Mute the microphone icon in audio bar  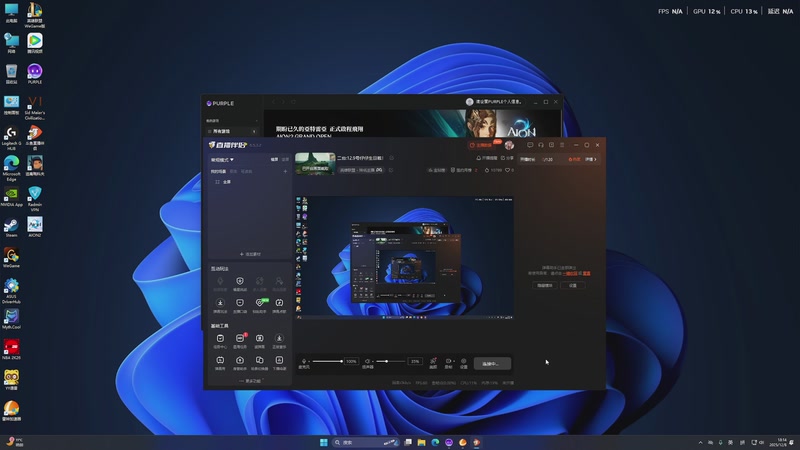(x=304, y=361)
